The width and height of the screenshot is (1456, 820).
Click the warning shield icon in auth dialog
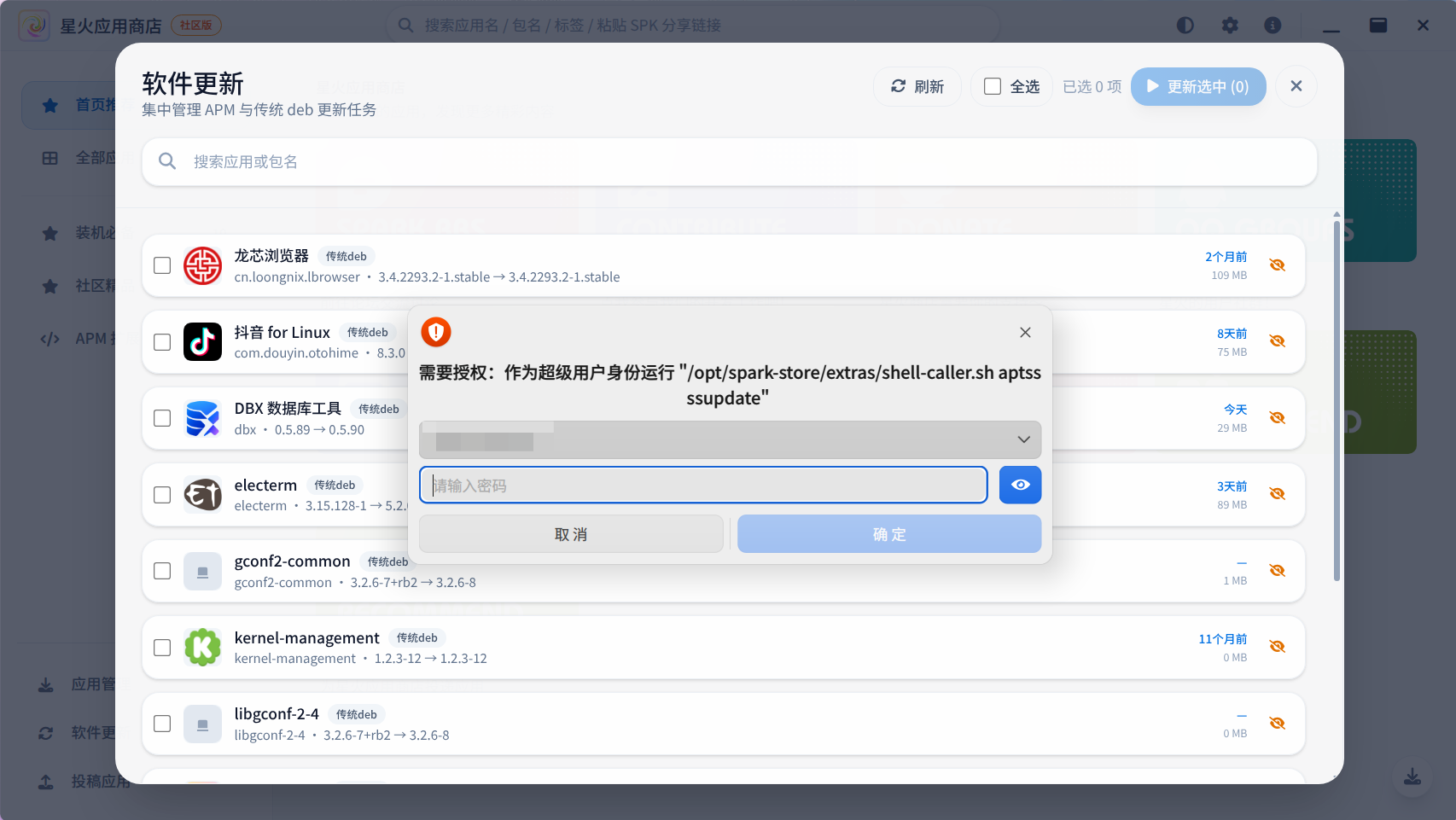(x=436, y=332)
